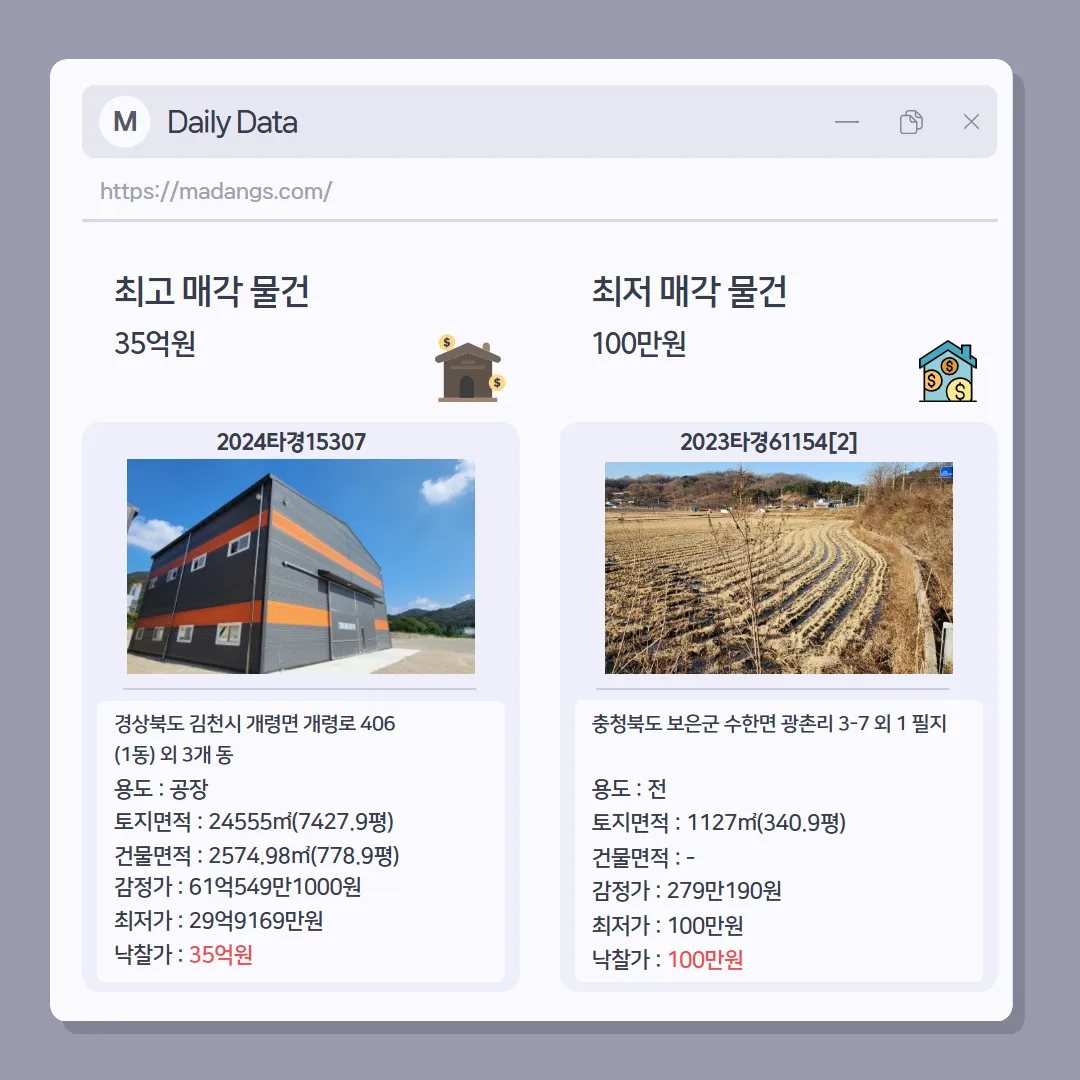
Task: Click the copy/restore window icon
Action: 911,122
